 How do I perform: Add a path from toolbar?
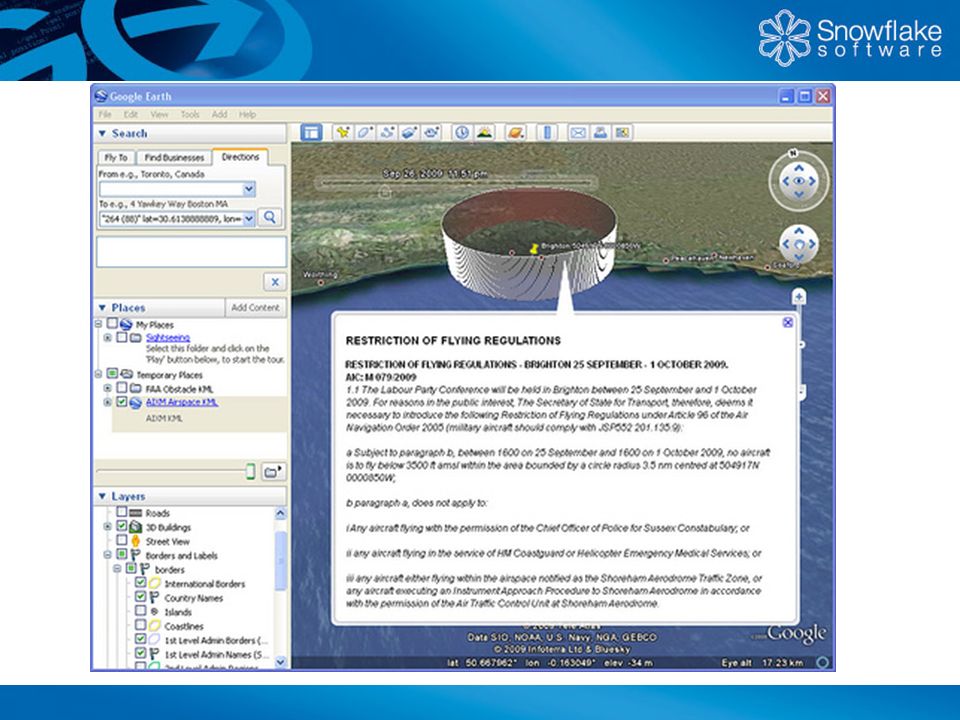(x=387, y=132)
